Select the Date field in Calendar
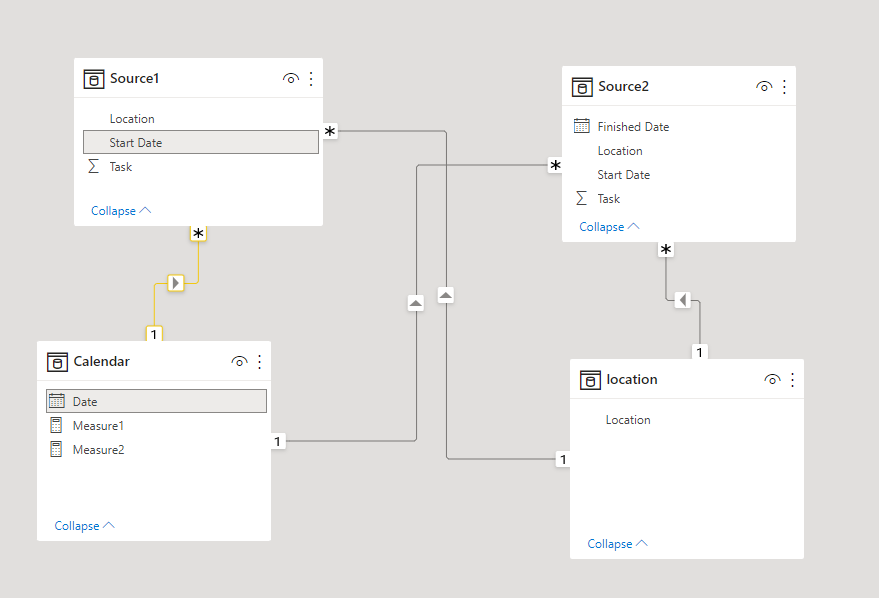The width and height of the screenshot is (879, 598). coord(156,401)
